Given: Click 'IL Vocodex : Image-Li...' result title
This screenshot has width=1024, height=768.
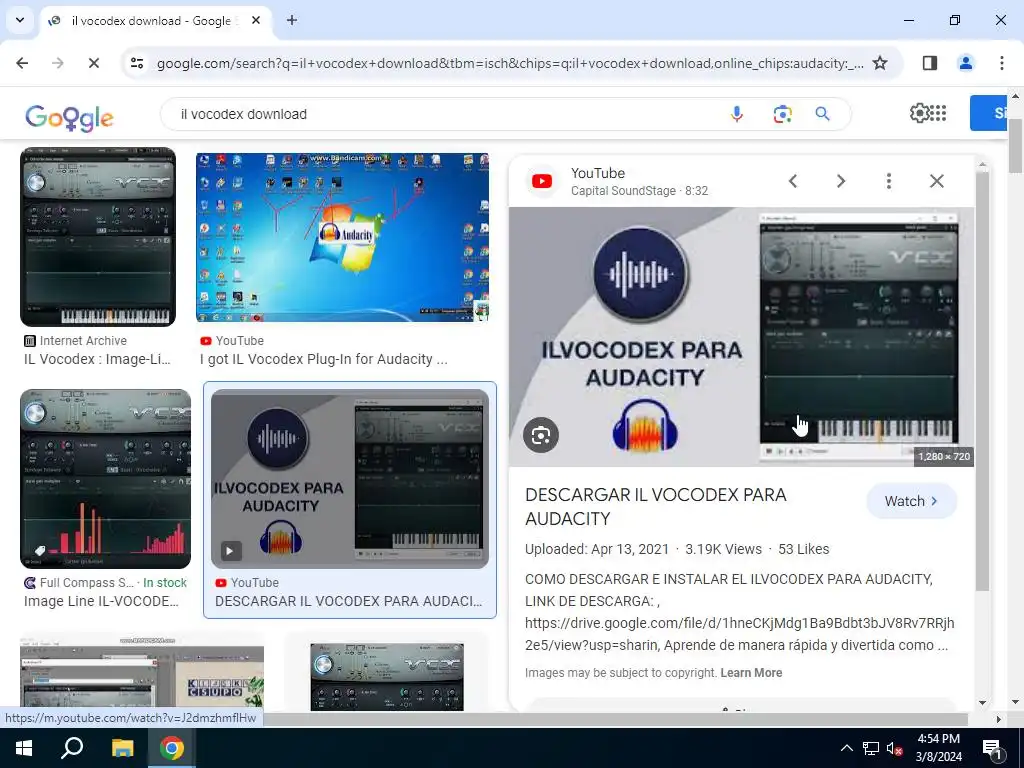Looking at the screenshot, I should coord(97,359).
